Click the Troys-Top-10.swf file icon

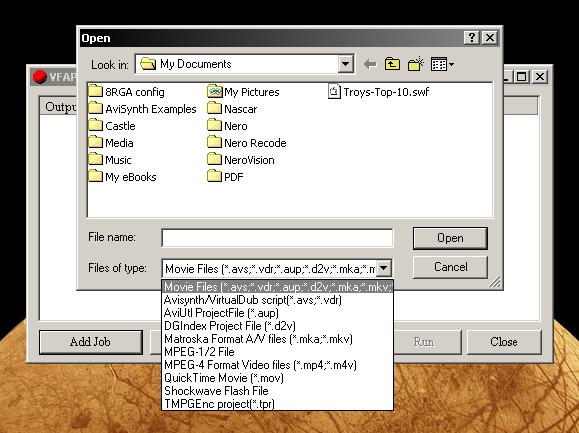point(334,91)
